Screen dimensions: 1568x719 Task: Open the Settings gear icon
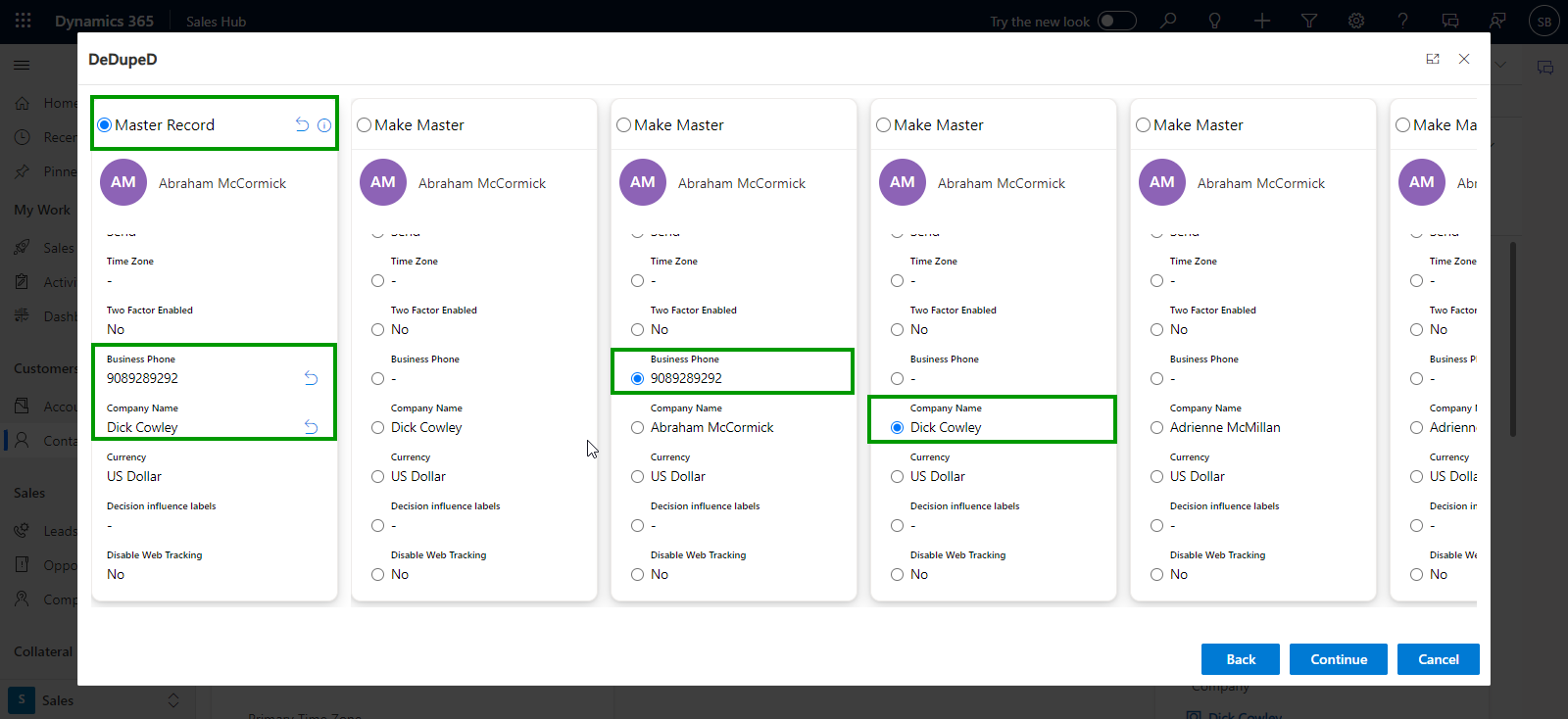point(1356,21)
